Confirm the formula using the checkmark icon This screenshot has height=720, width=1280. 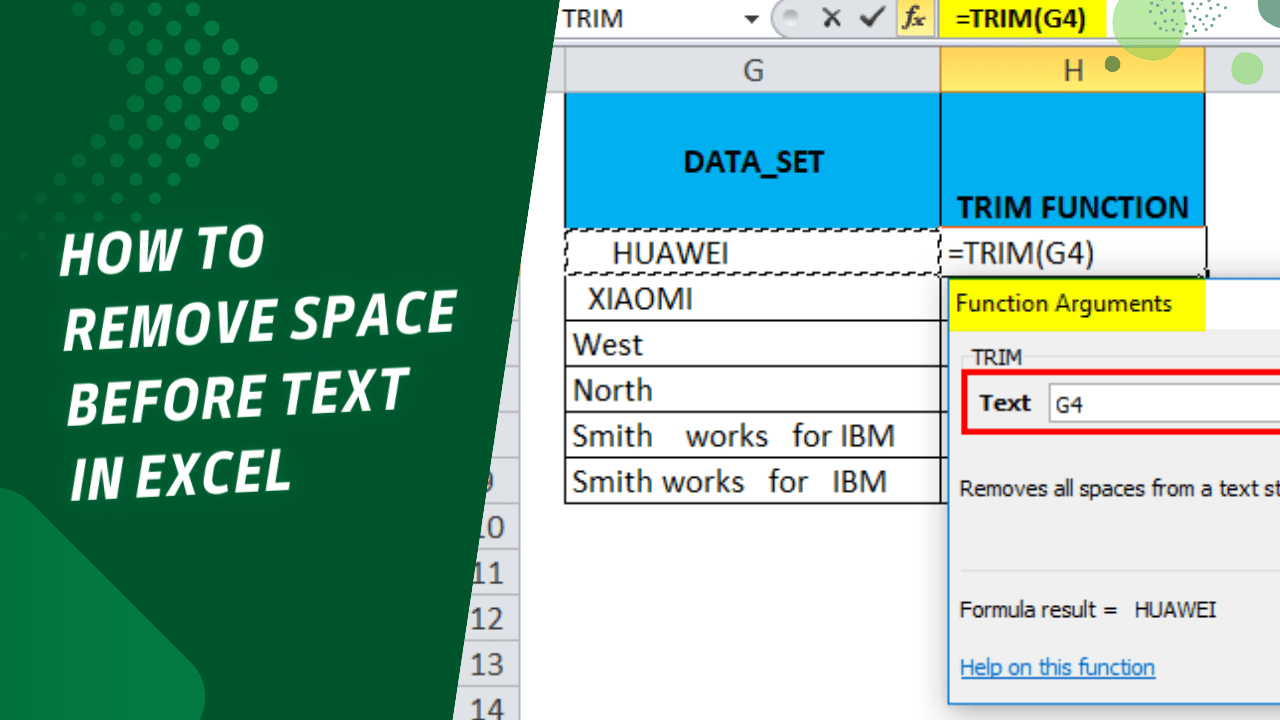click(x=869, y=17)
